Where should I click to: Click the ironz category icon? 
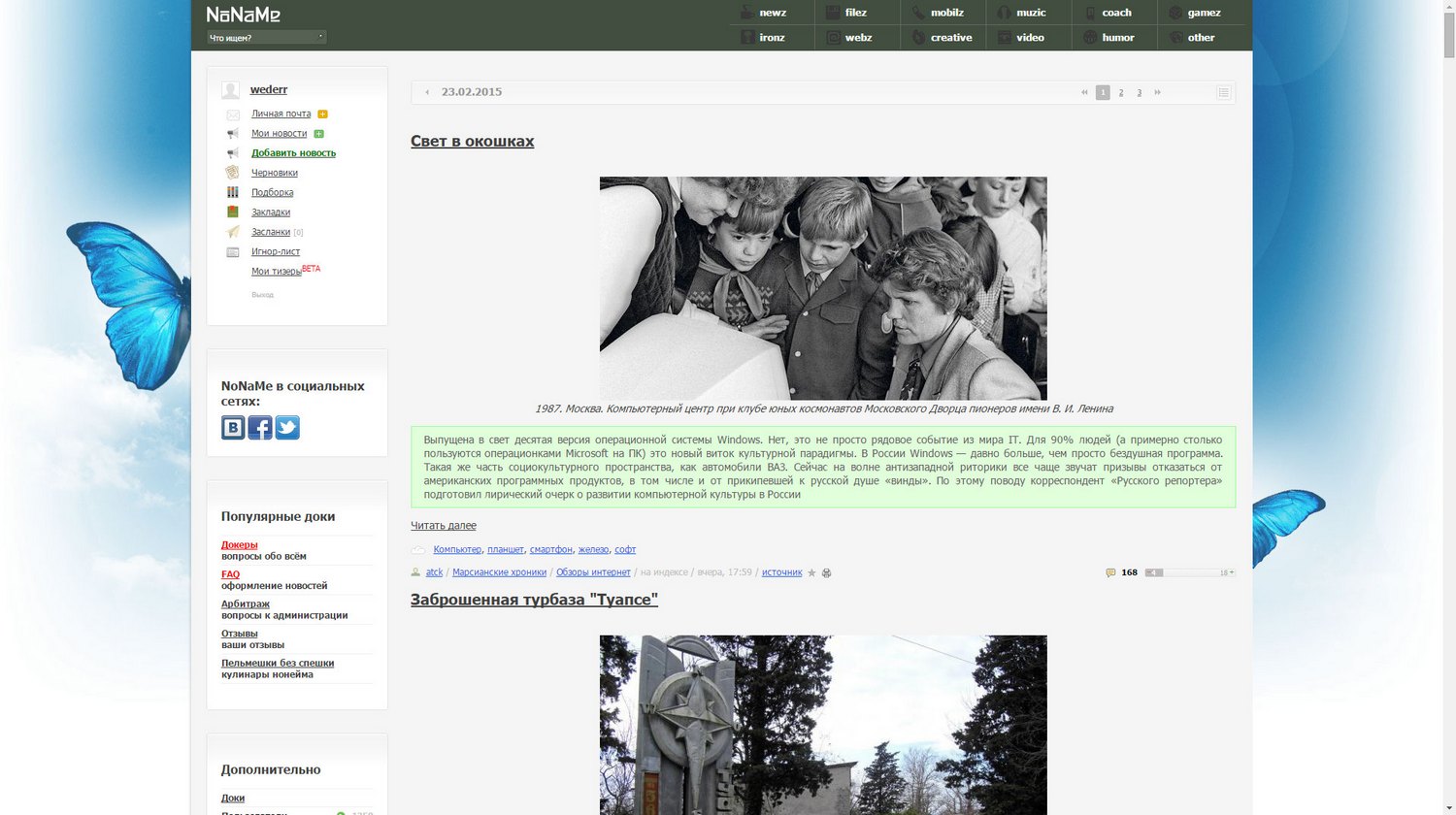[747, 38]
